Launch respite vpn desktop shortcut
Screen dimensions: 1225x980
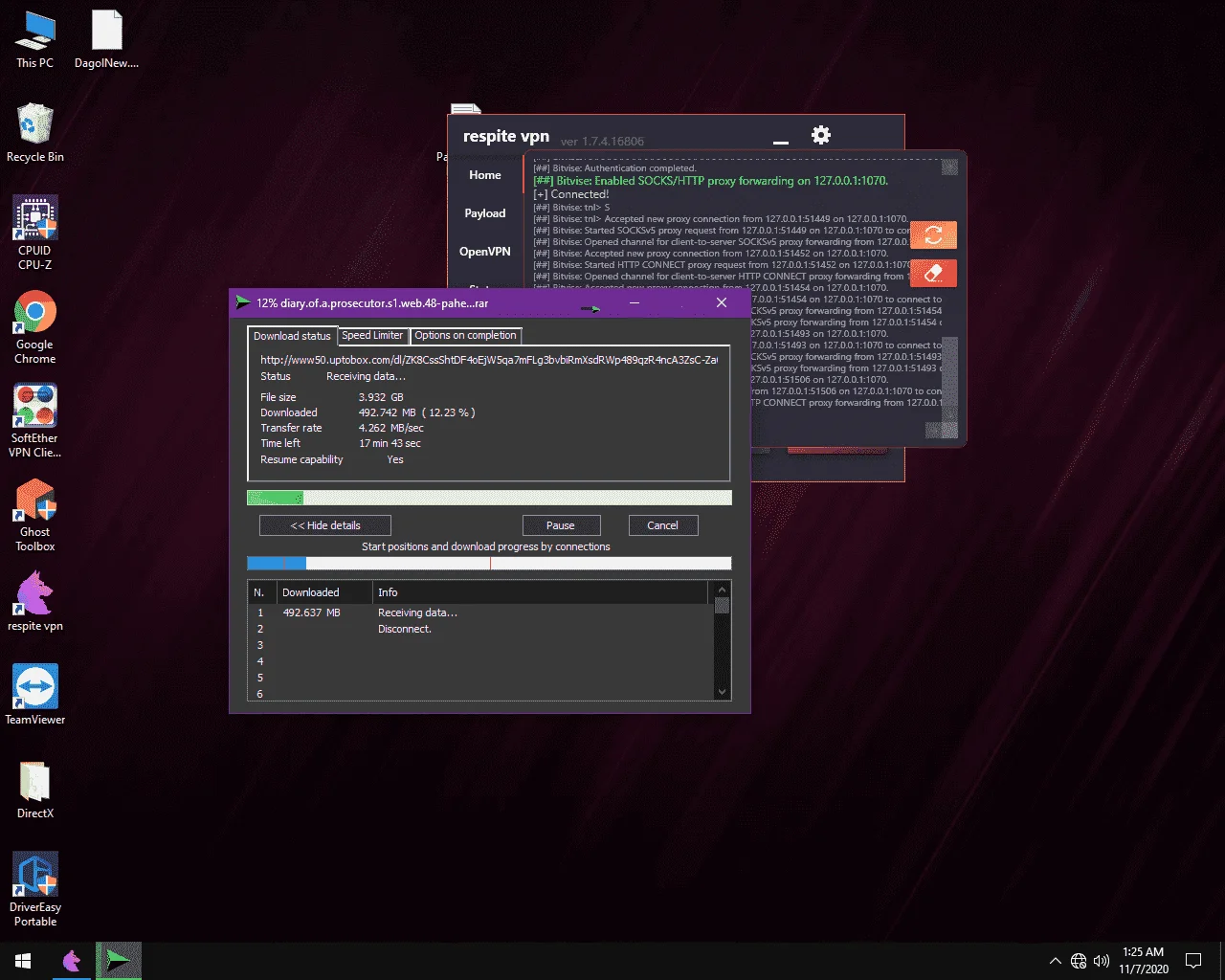[35, 602]
